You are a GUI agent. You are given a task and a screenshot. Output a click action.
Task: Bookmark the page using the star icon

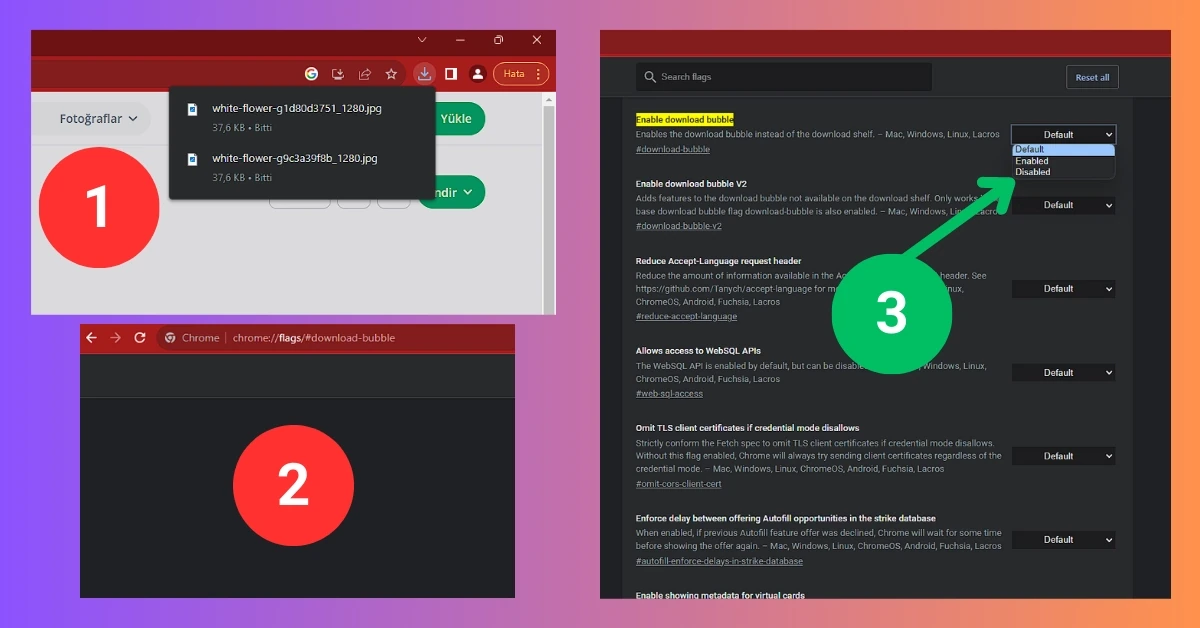pyautogui.click(x=391, y=73)
